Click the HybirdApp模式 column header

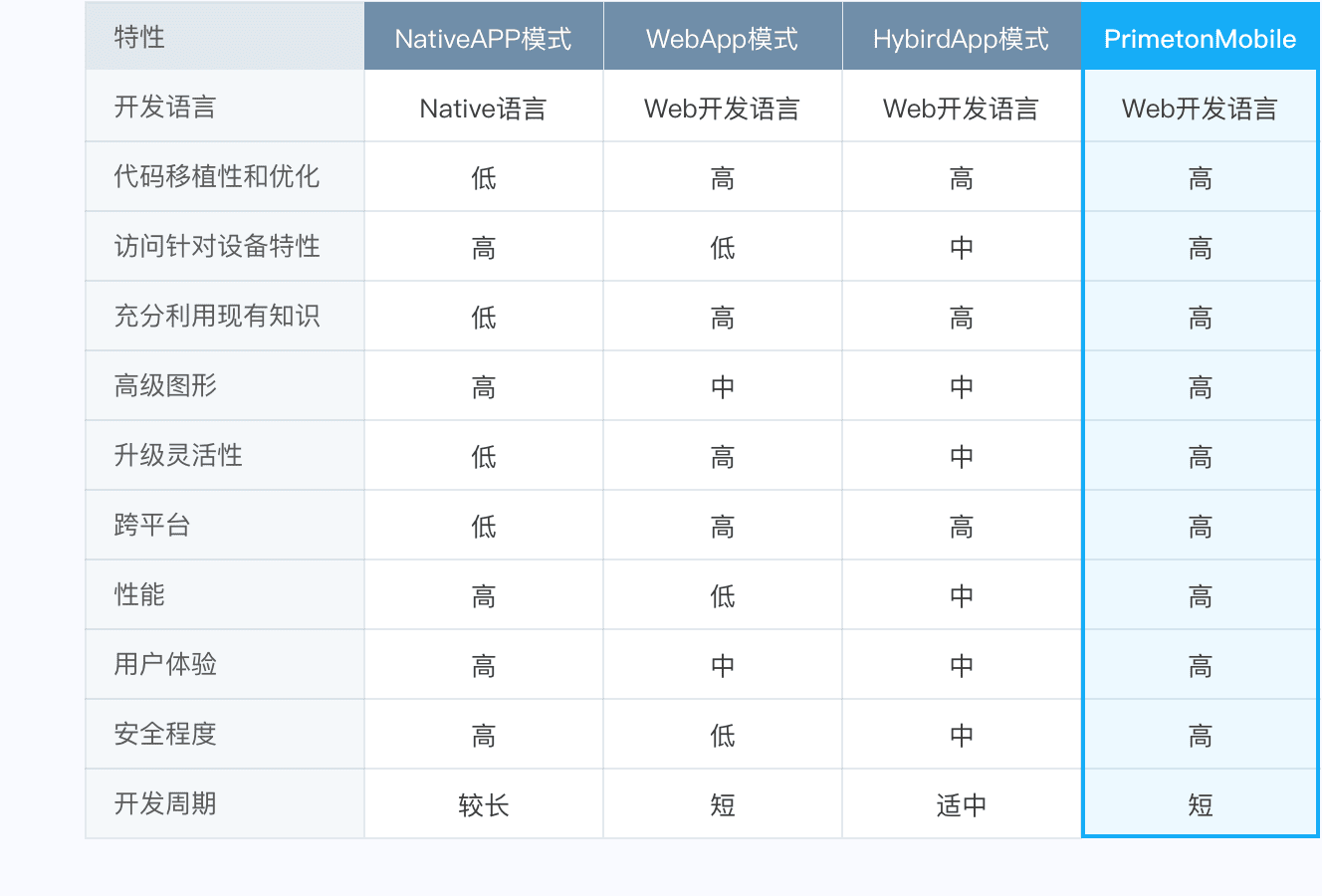961,39
